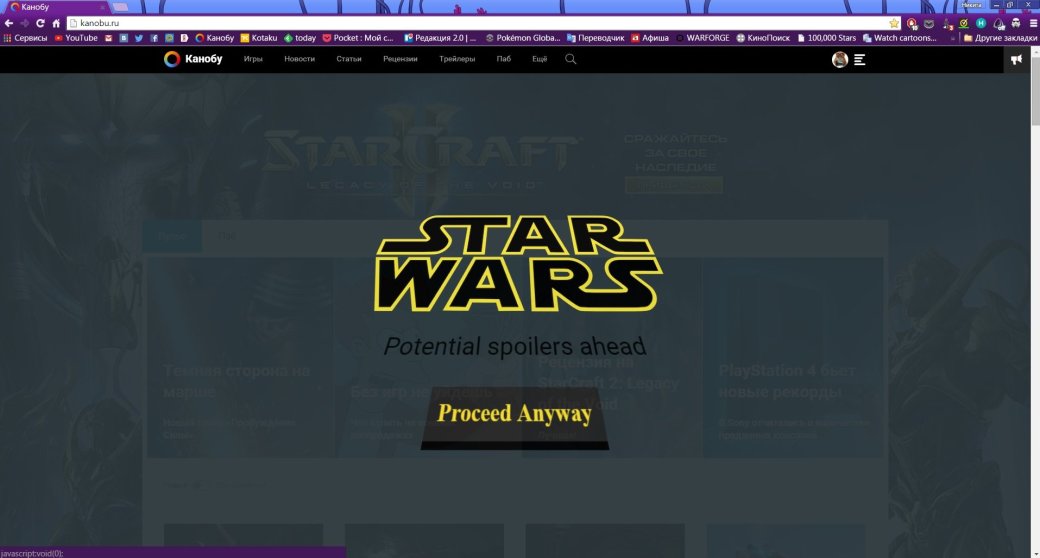Open the Pocket : Мой с... bookmark
Image resolution: width=1040 pixels, height=558 pixels.
(x=358, y=38)
